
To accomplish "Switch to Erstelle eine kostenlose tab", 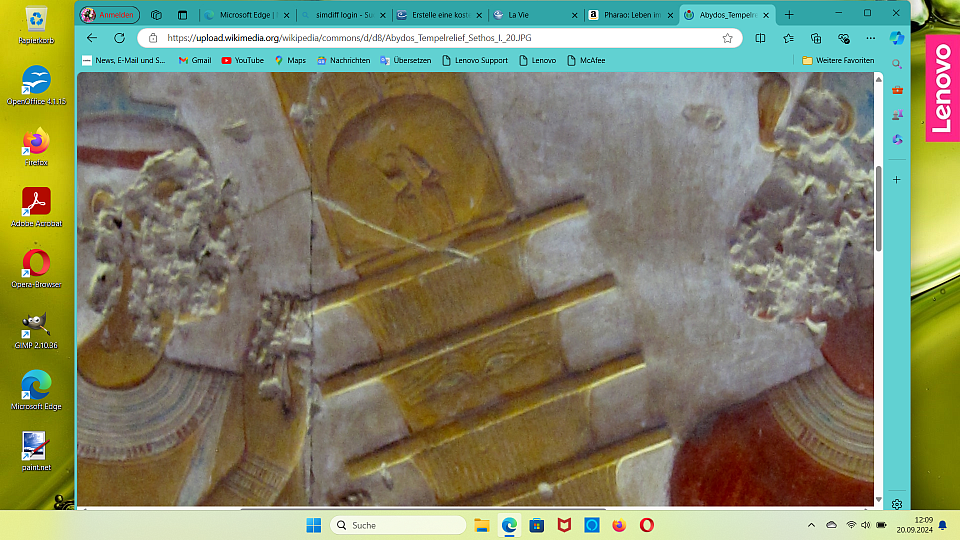I will pyautogui.click(x=440, y=15).
